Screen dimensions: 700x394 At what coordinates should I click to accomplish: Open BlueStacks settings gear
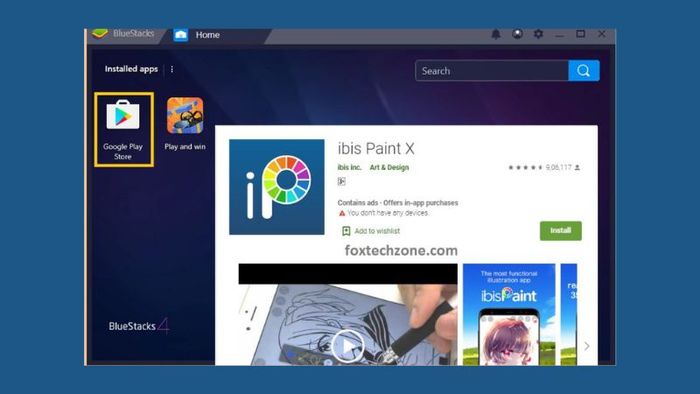539,34
